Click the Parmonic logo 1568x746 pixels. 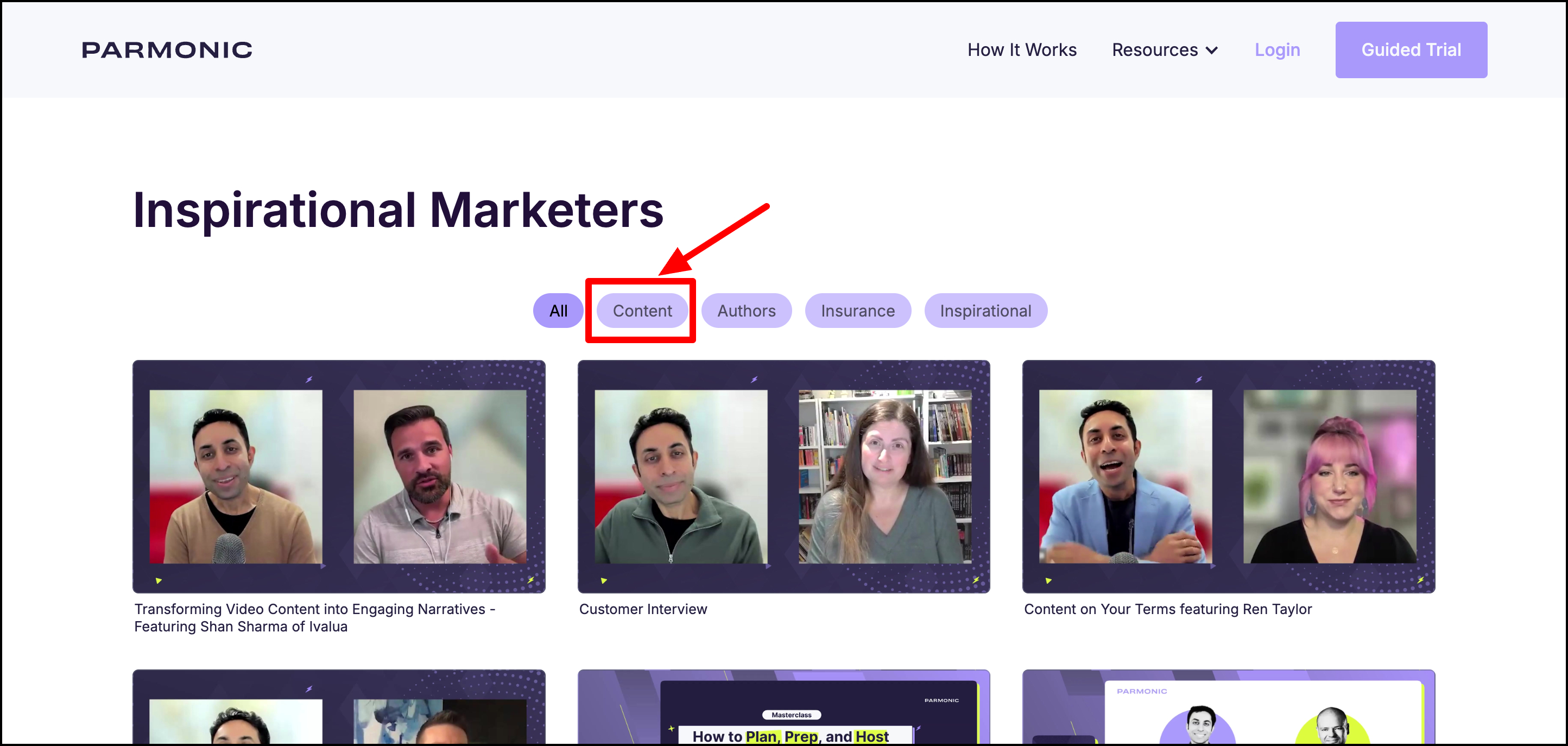point(167,50)
